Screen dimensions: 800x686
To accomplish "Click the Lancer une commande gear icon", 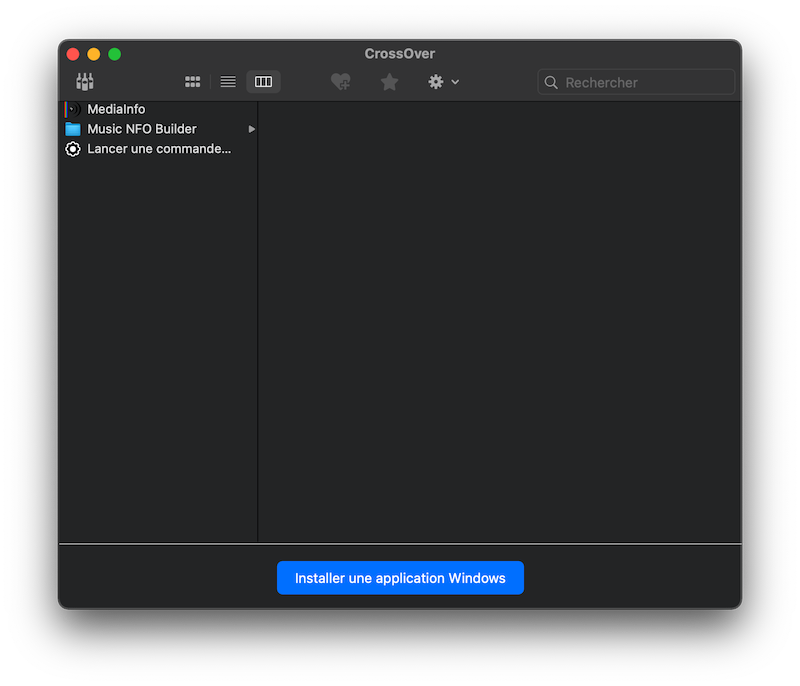I will pos(73,149).
